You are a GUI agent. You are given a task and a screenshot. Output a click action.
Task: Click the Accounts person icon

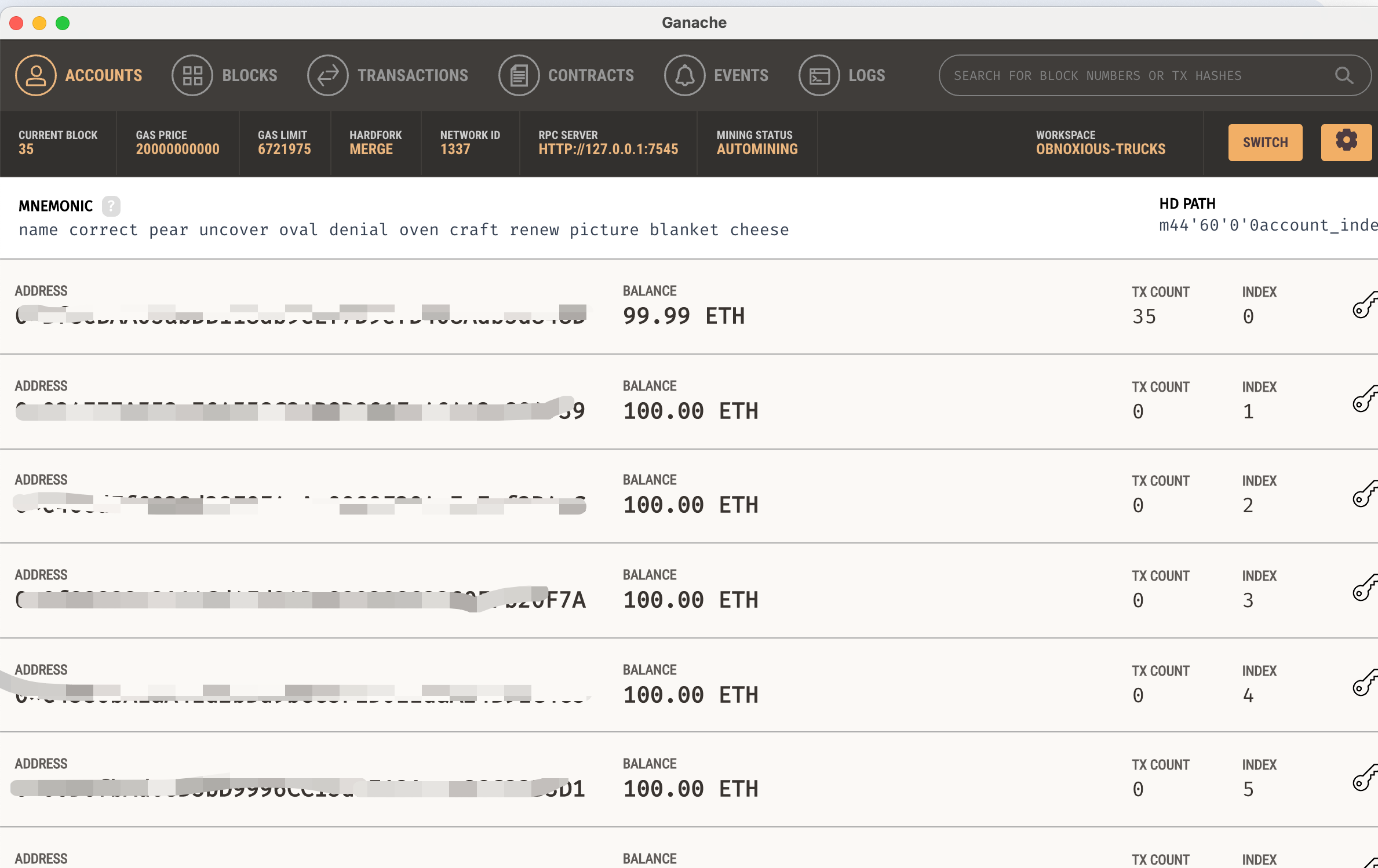point(36,75)
